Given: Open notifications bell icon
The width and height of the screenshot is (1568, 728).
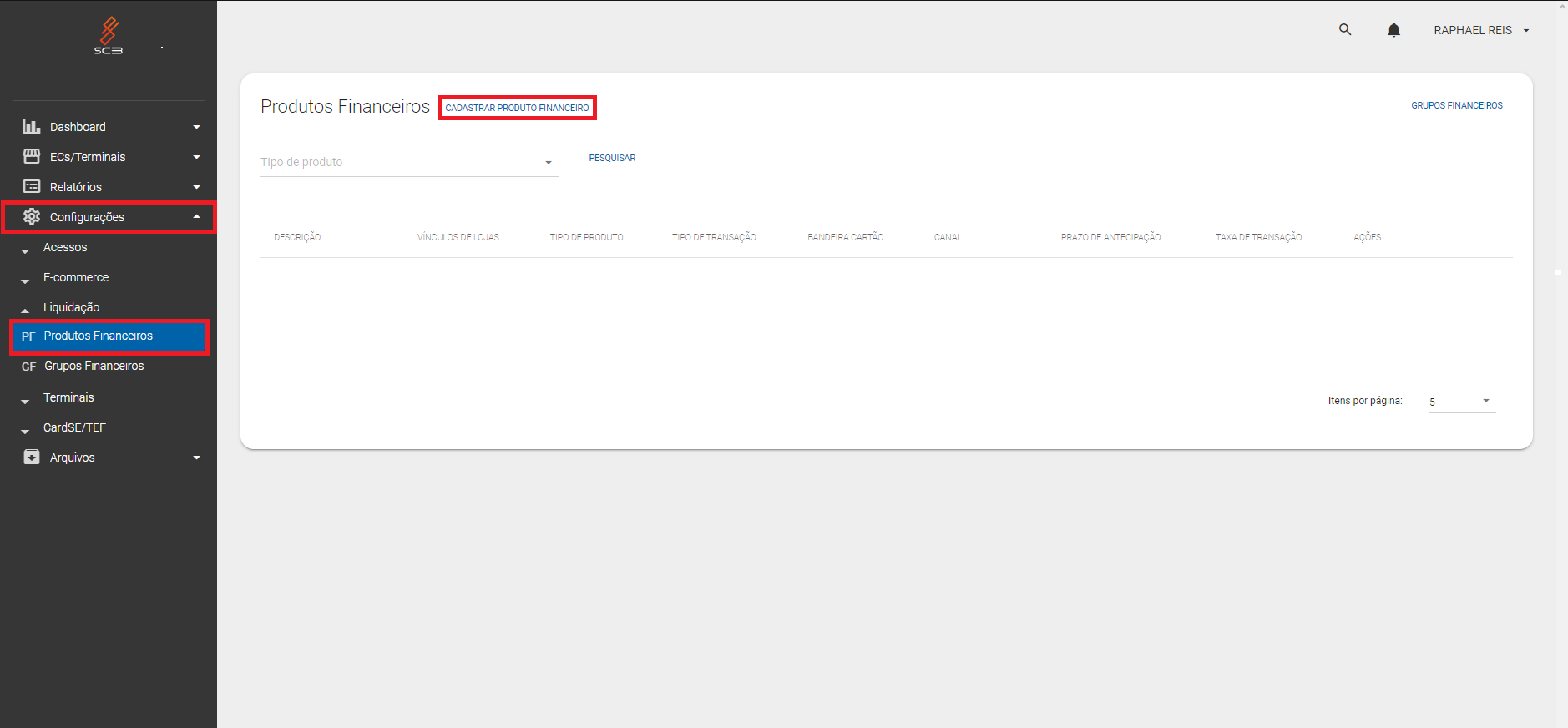Looking at the screenshot, I should point(1393,30).
